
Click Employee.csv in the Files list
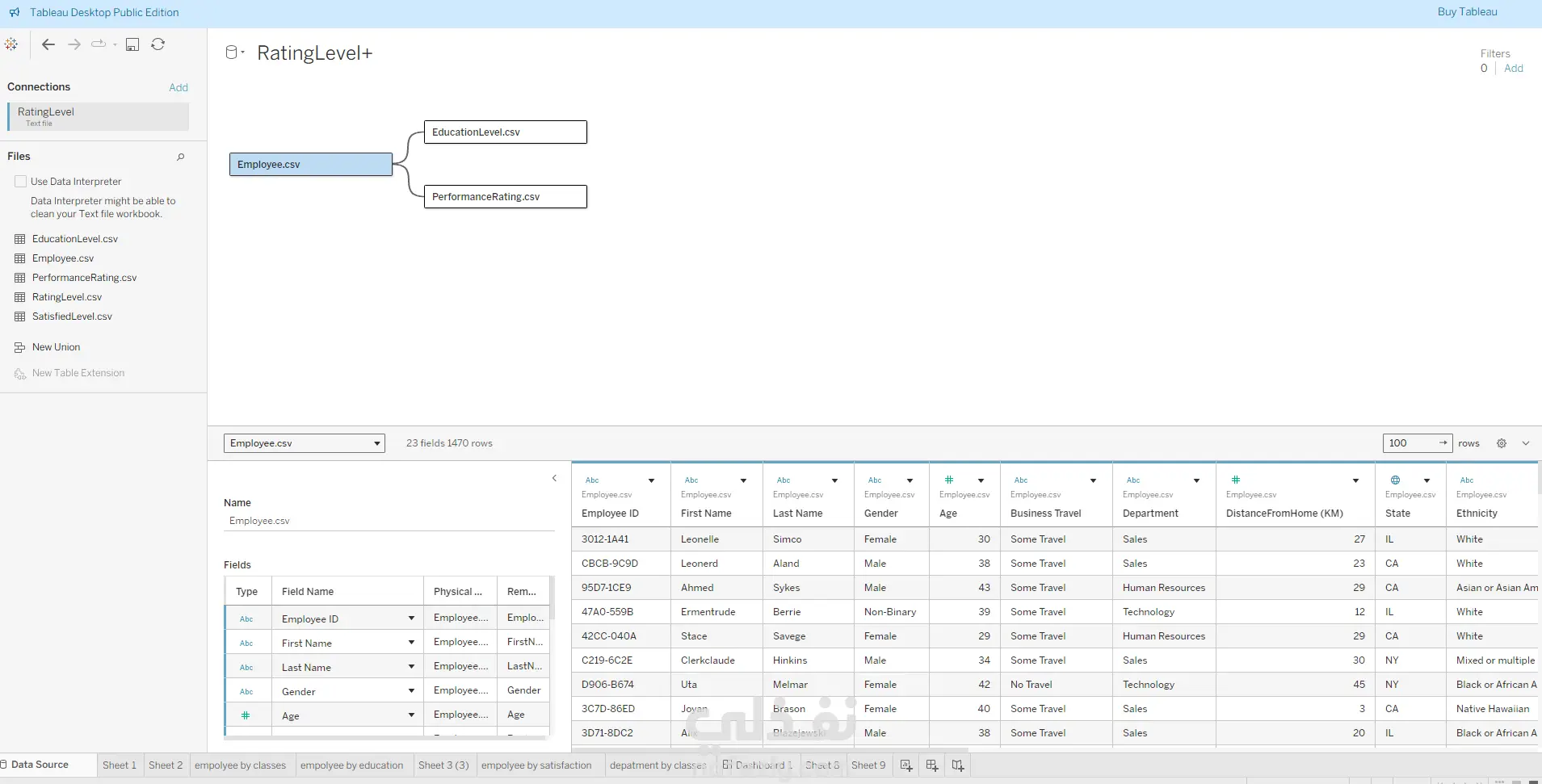click(63, 258)
